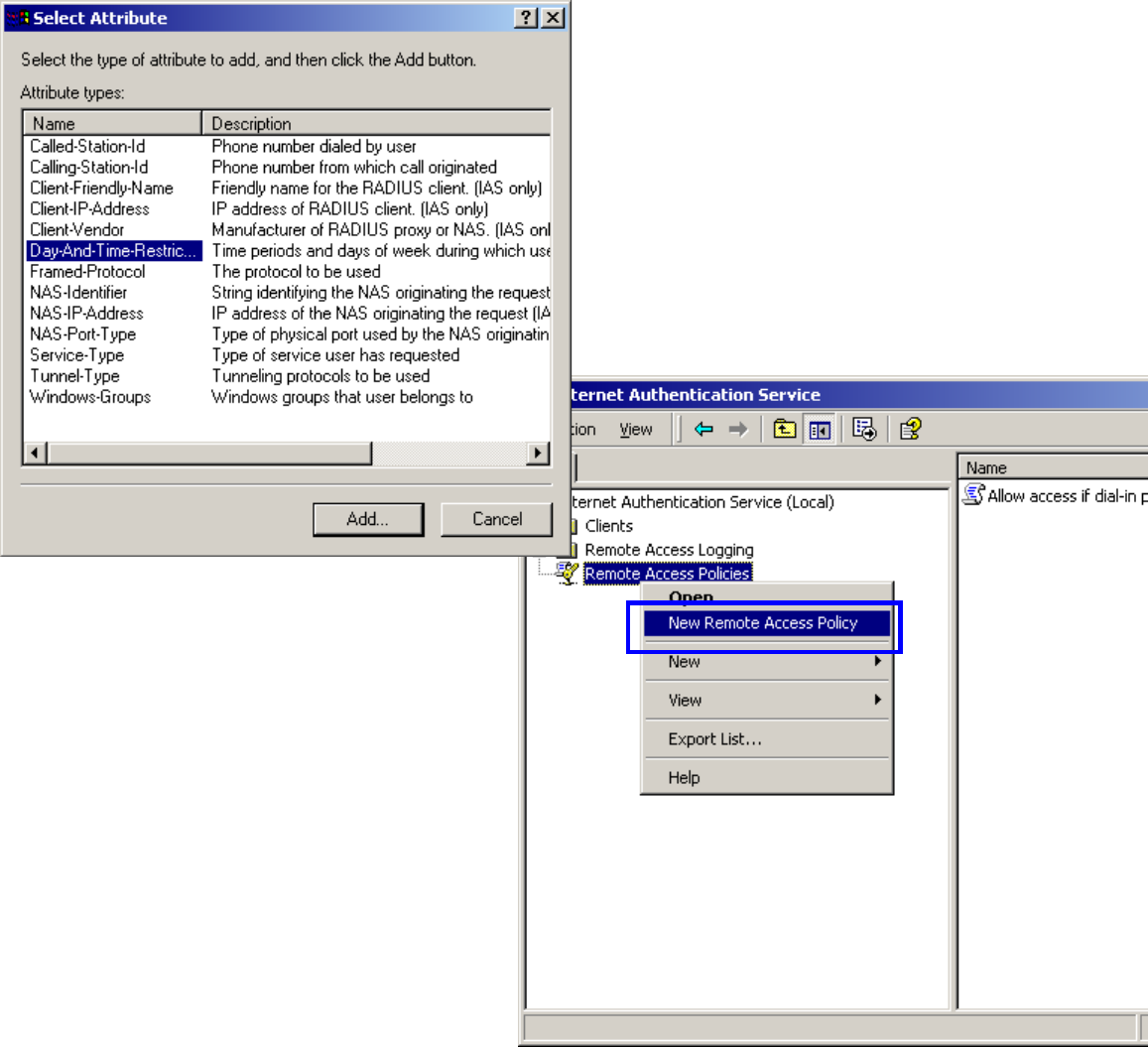
Task: Click description 'Phone number dialed by user'
Action: (x=314, y=147)
